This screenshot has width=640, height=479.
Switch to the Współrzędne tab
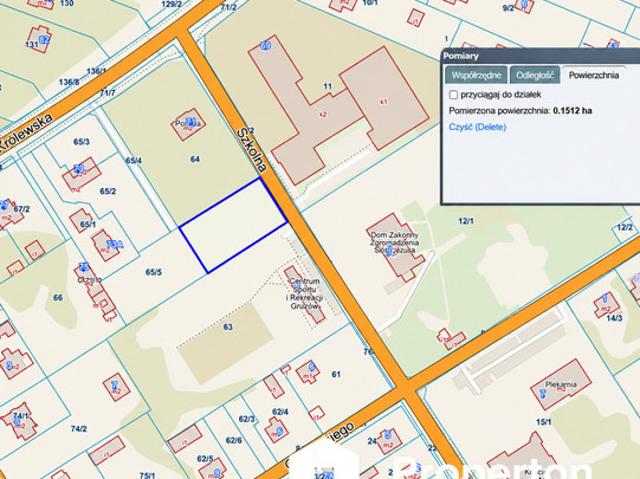click(x=476, y=75)
